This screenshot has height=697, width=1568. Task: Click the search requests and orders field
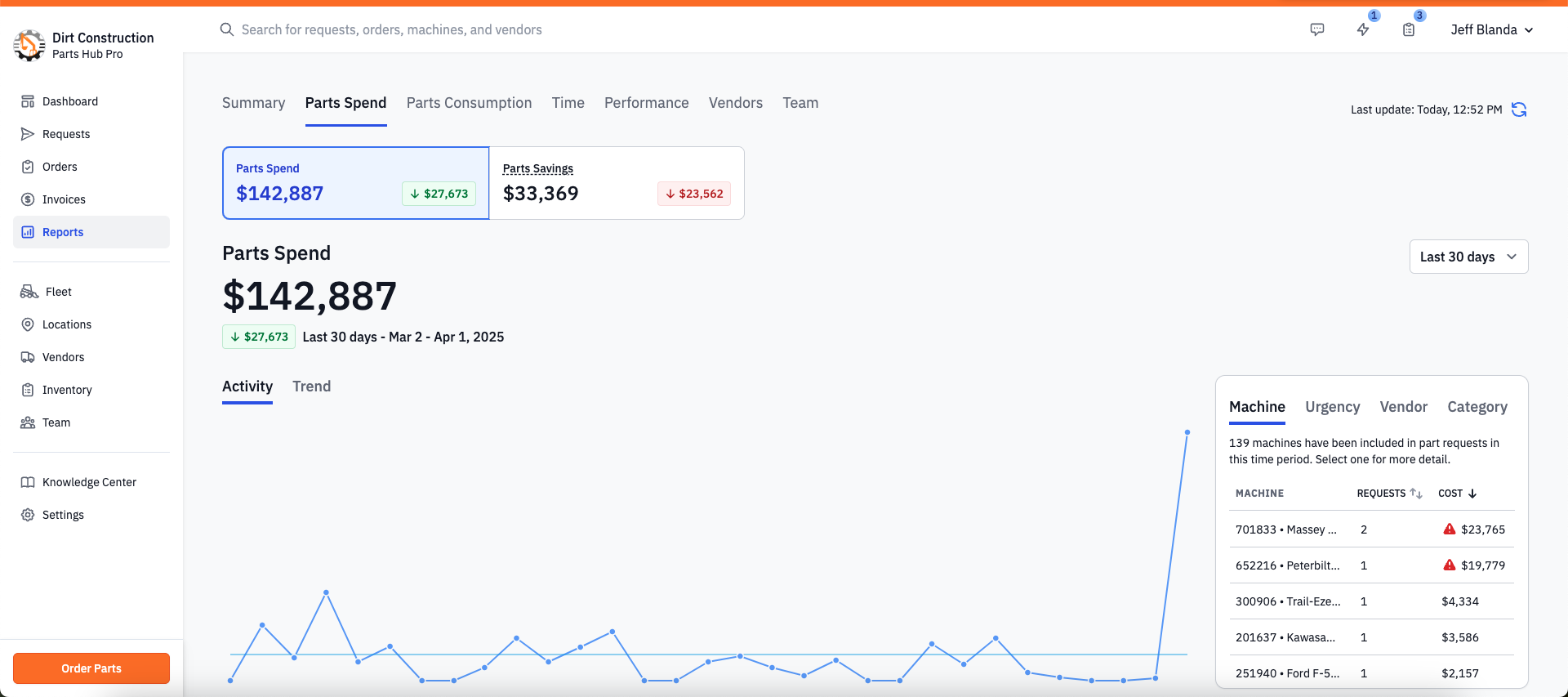[392, 29]
